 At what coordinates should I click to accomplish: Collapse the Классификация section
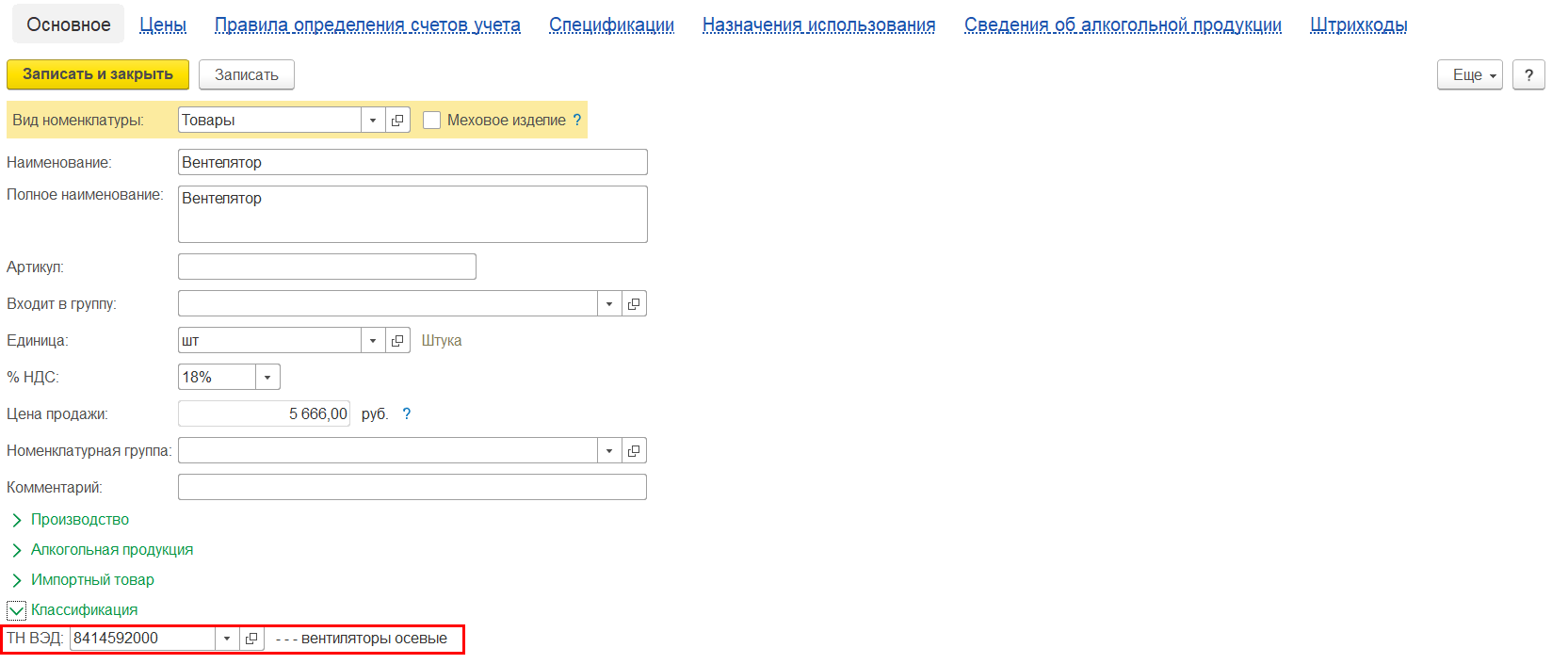click(17, 610)
